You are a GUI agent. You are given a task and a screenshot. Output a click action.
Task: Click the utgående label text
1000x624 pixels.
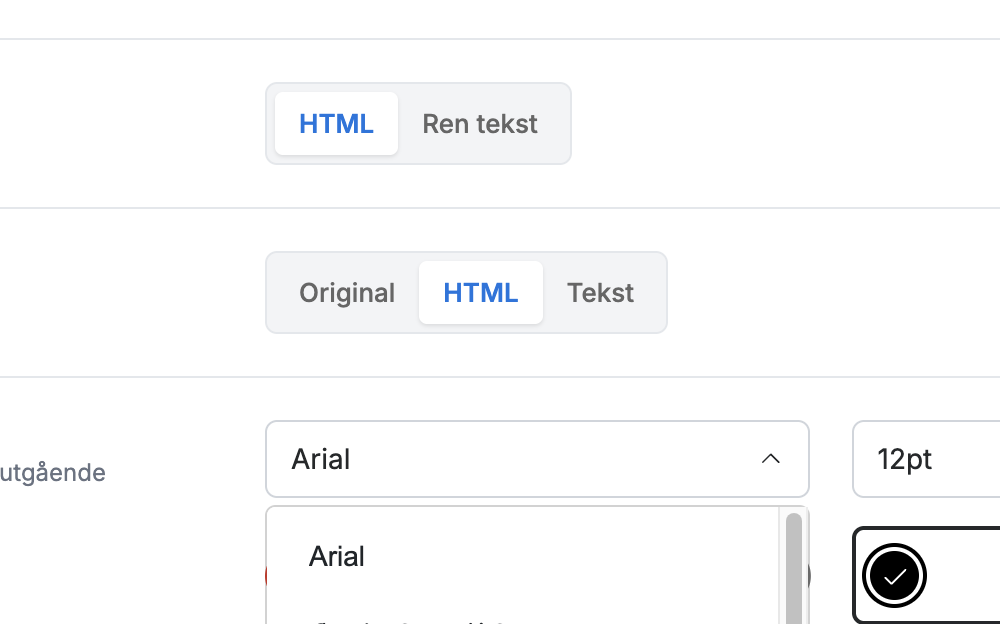point(52,473)
